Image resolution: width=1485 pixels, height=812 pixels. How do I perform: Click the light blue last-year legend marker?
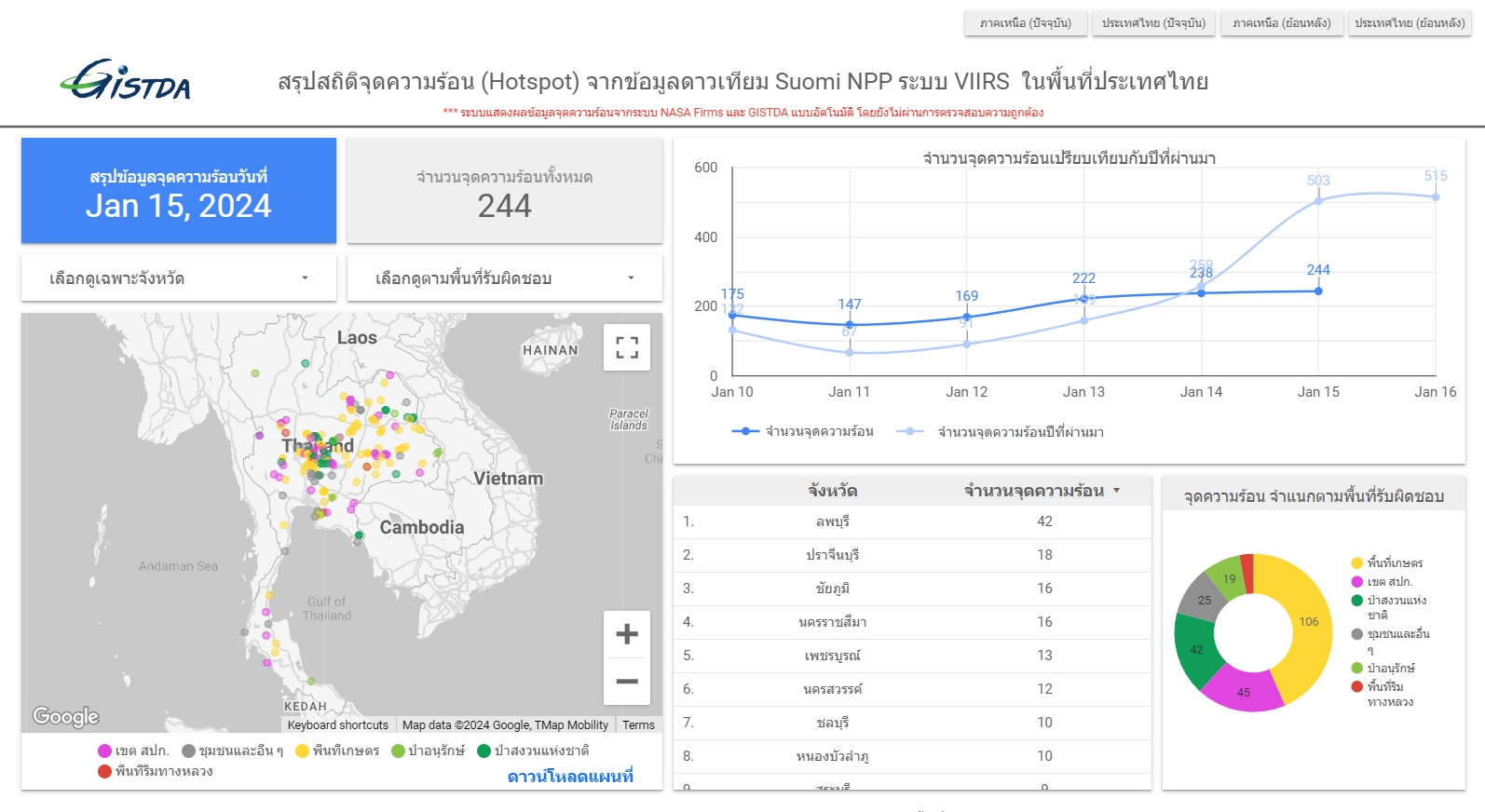909,431
